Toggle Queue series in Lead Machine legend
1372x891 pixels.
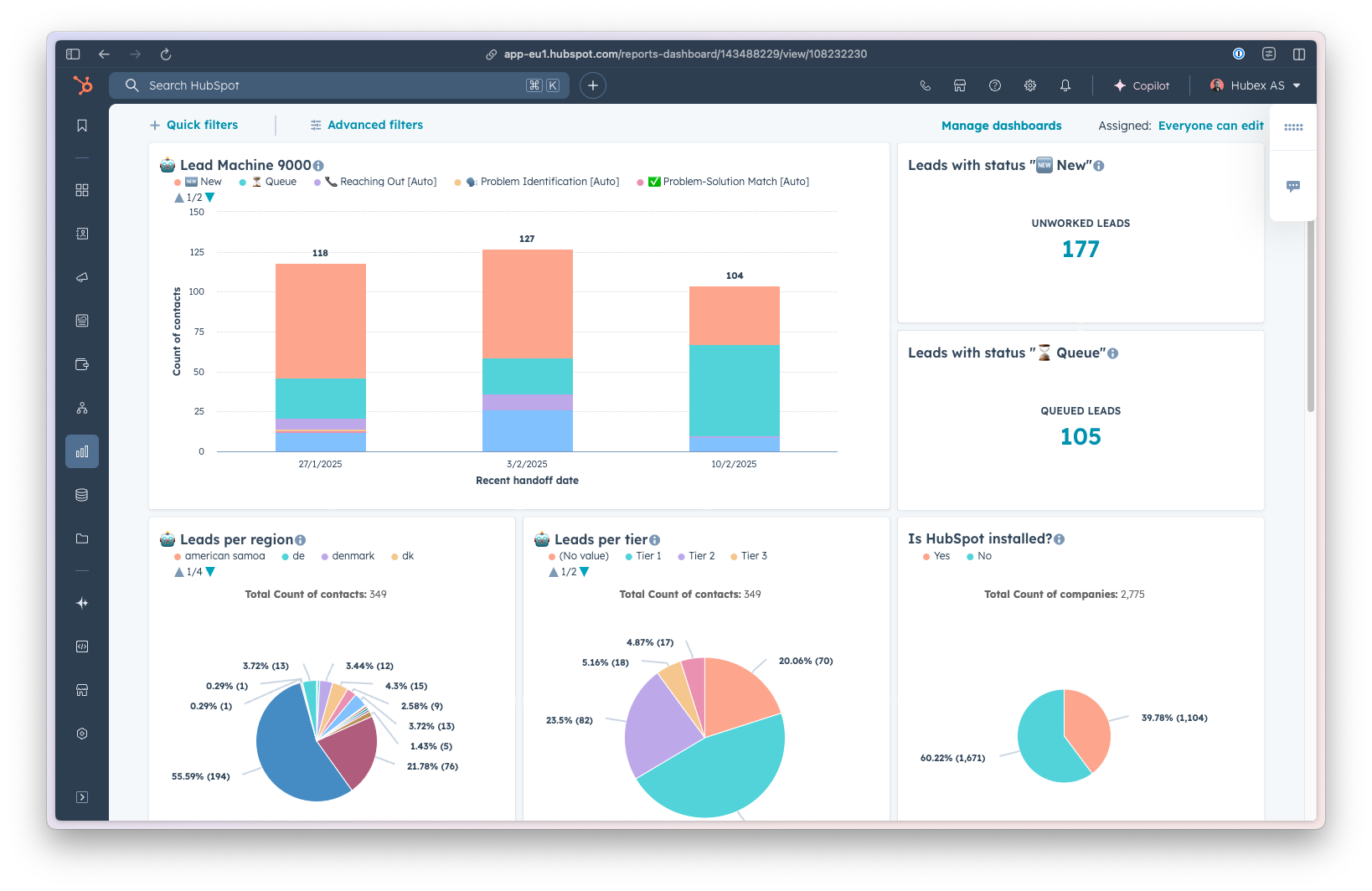point(268,182)
